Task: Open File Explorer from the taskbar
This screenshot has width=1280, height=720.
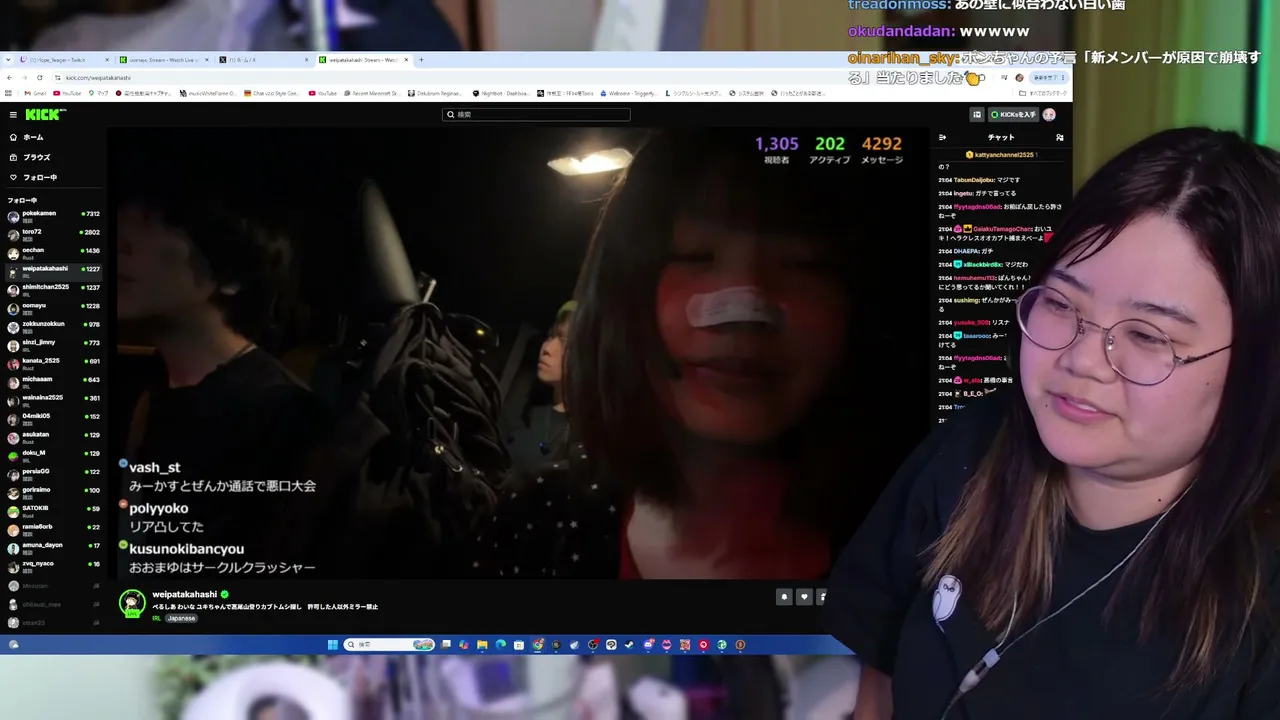Action: 482,645
